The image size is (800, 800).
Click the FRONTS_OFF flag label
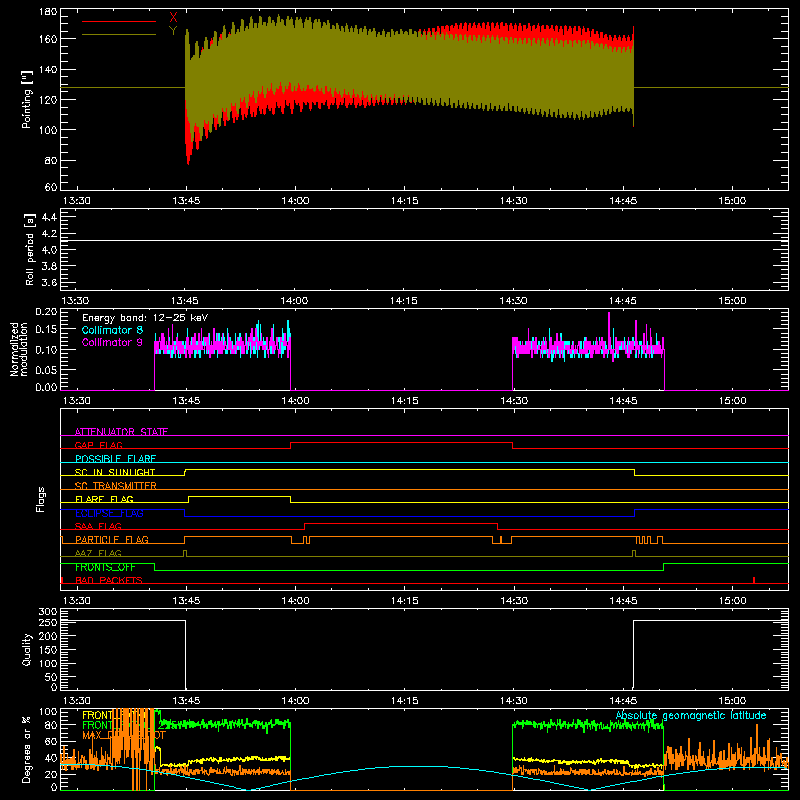pyautogui.click(x=105, y=567)
